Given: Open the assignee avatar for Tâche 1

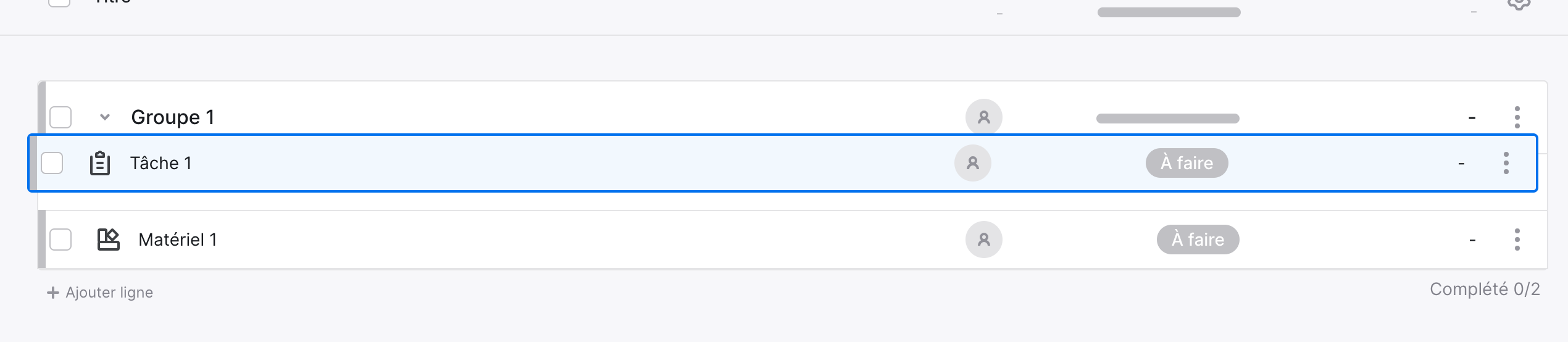Looking at the screenshot, I should coord(973,163).
